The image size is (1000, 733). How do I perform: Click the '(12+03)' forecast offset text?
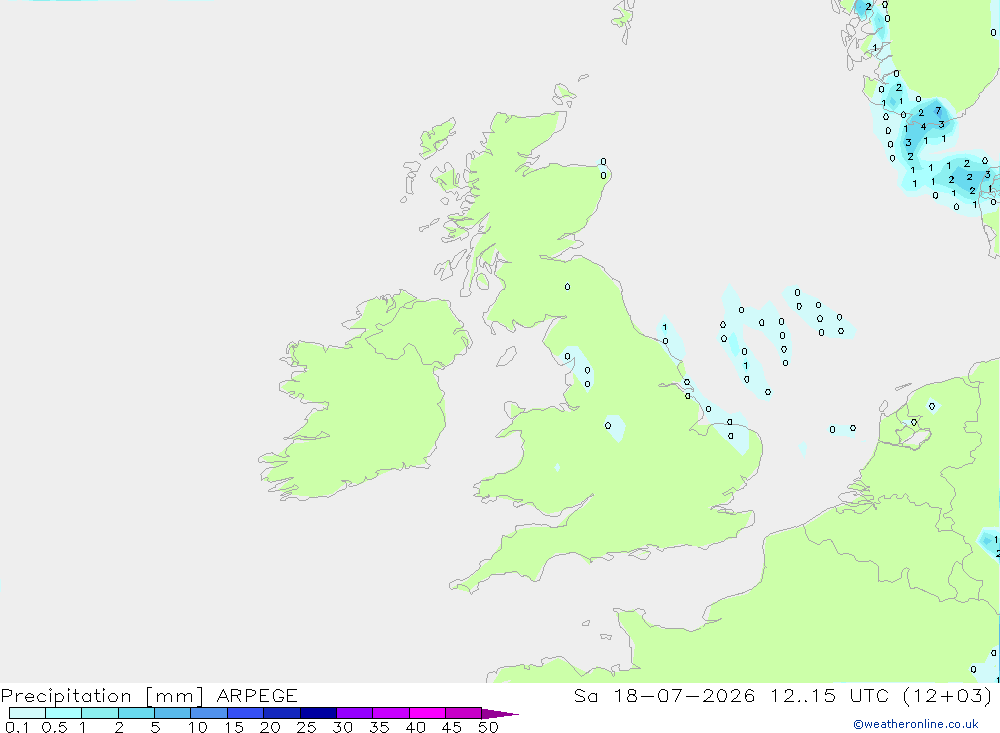click(x=948, y=695)
